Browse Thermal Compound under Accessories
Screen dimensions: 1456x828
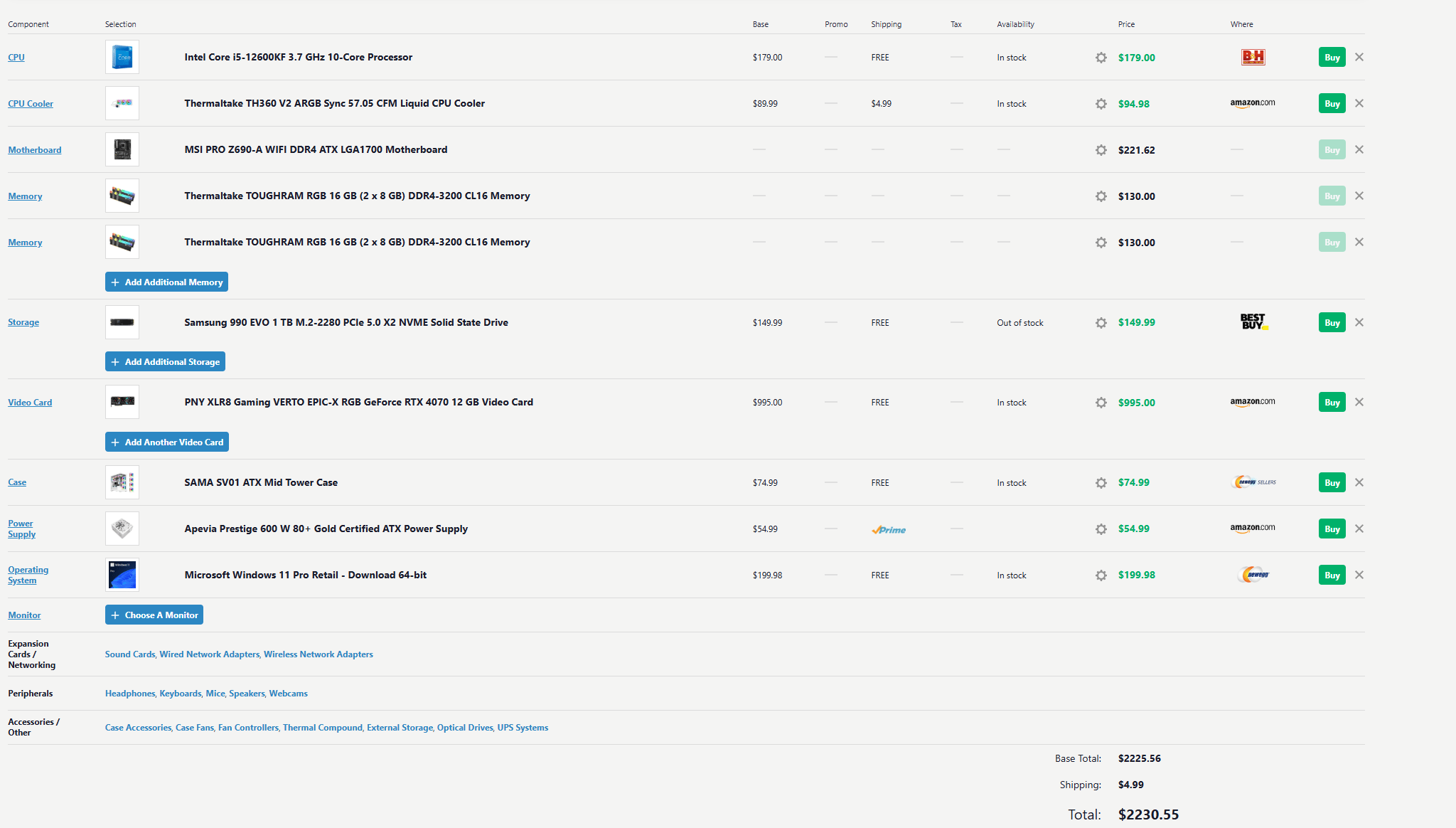[x=323, y=728]
